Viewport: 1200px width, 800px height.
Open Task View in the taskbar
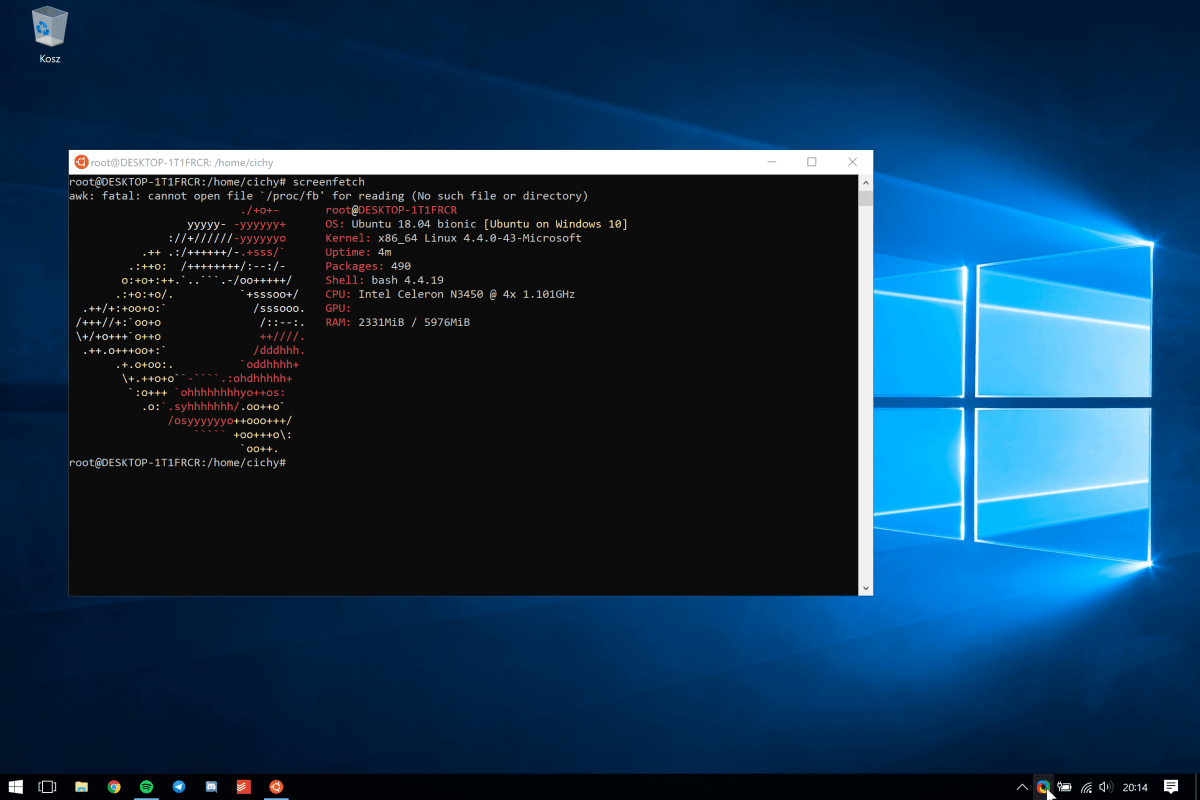coord(48,787)
